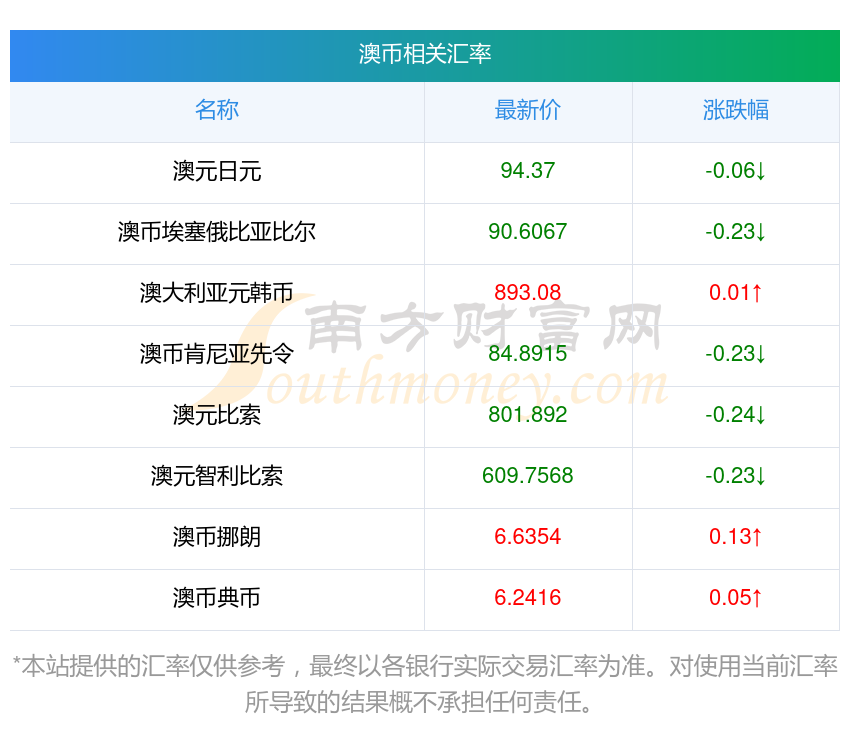
Task: Click the 609.7568 price value
Action: coord(527,476)
